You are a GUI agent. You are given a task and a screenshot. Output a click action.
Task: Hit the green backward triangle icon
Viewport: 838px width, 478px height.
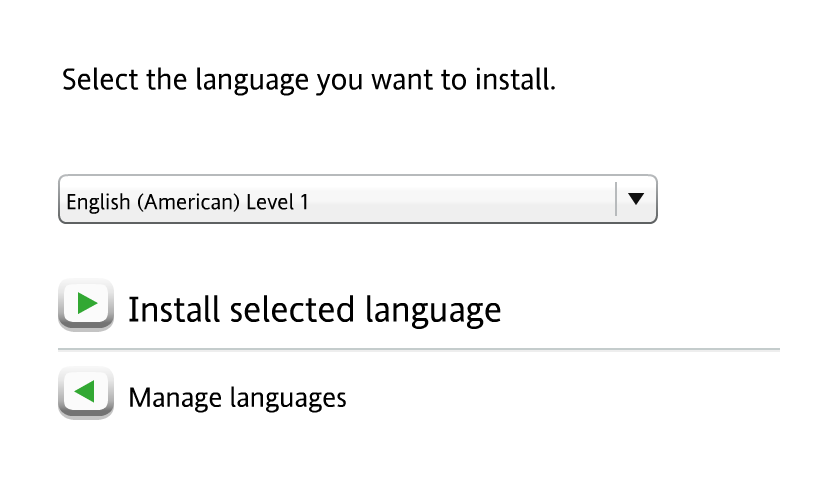click(85, 391)
